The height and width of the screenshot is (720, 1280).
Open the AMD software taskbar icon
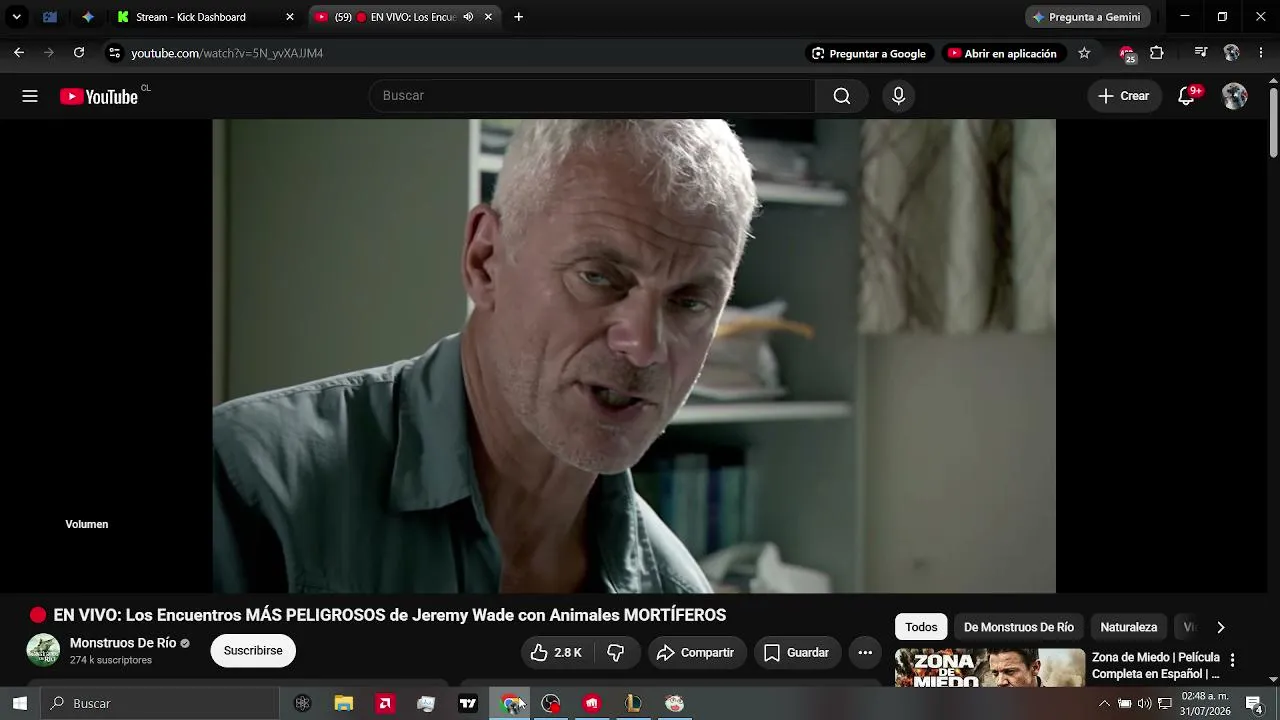tap(385, 704)
